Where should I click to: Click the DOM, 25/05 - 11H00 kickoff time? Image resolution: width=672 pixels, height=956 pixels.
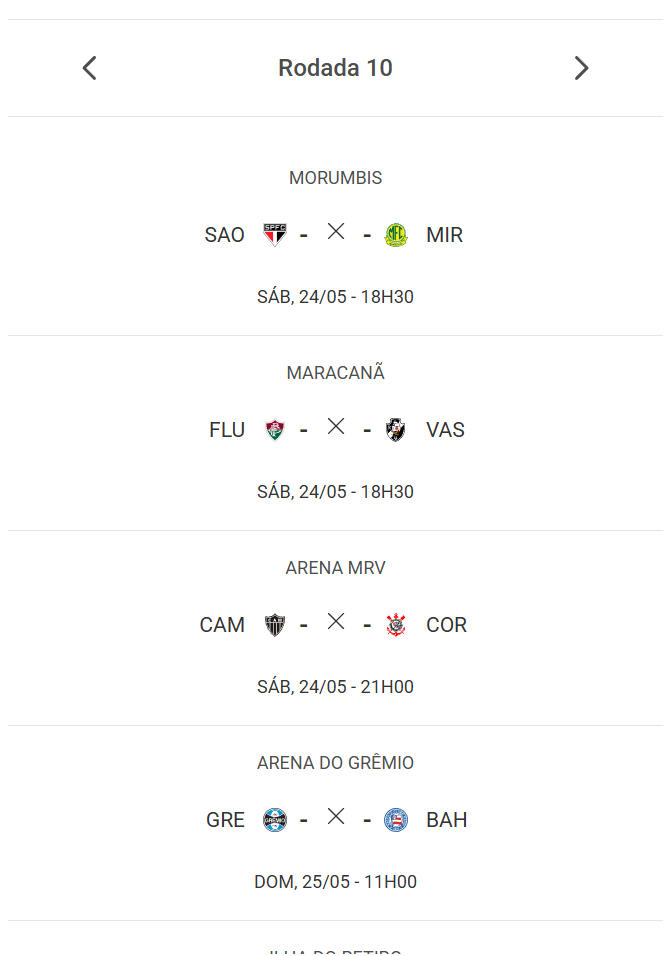coord(335,882)
